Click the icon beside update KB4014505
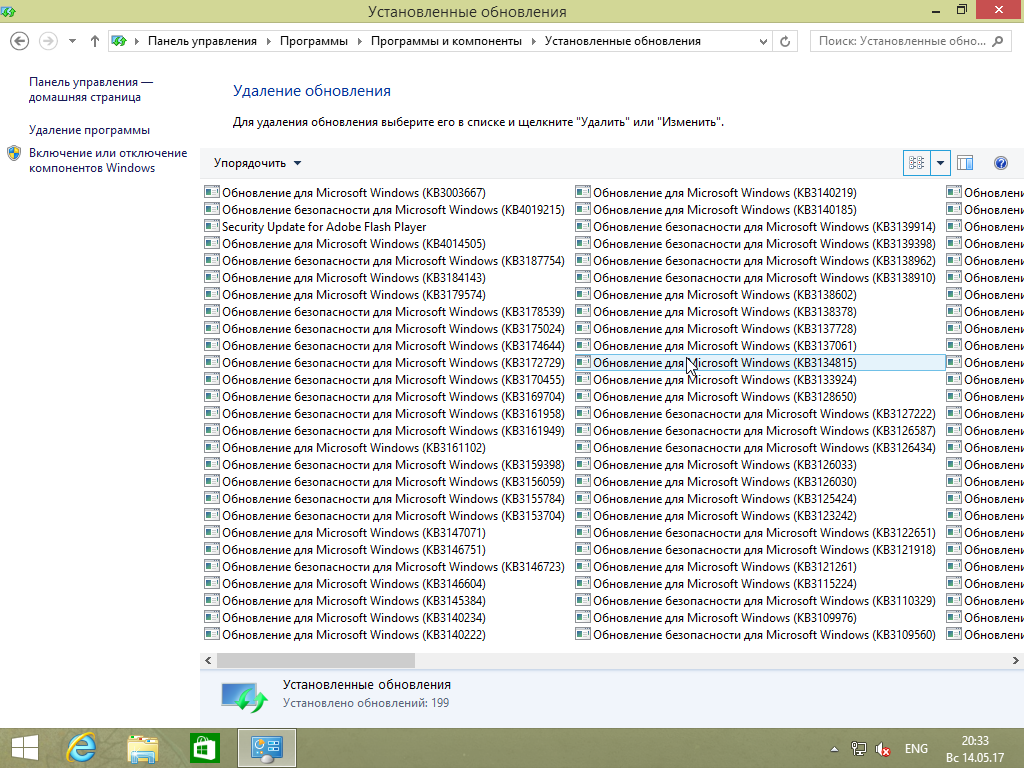The image size is (1024, 768). point(212,244)
